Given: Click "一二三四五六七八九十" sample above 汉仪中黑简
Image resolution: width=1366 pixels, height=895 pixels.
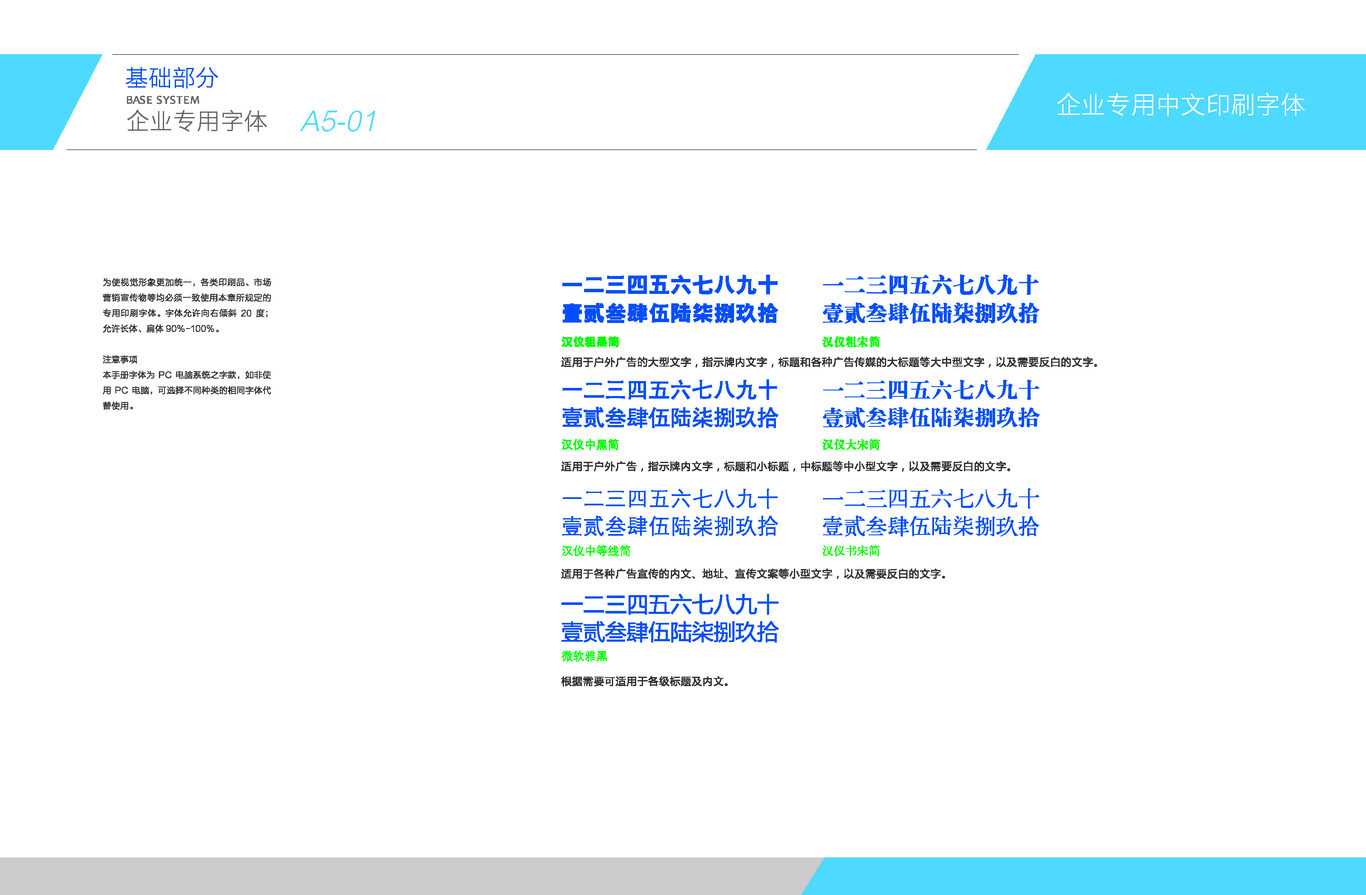Looking at the screenshot, I should point(670,390).
